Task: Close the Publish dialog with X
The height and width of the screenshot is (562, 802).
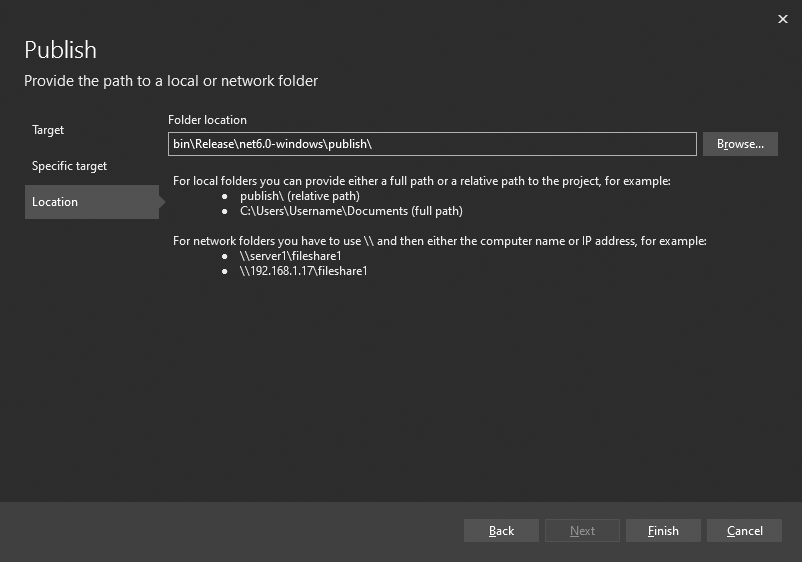Action: (x=783, y=19)
